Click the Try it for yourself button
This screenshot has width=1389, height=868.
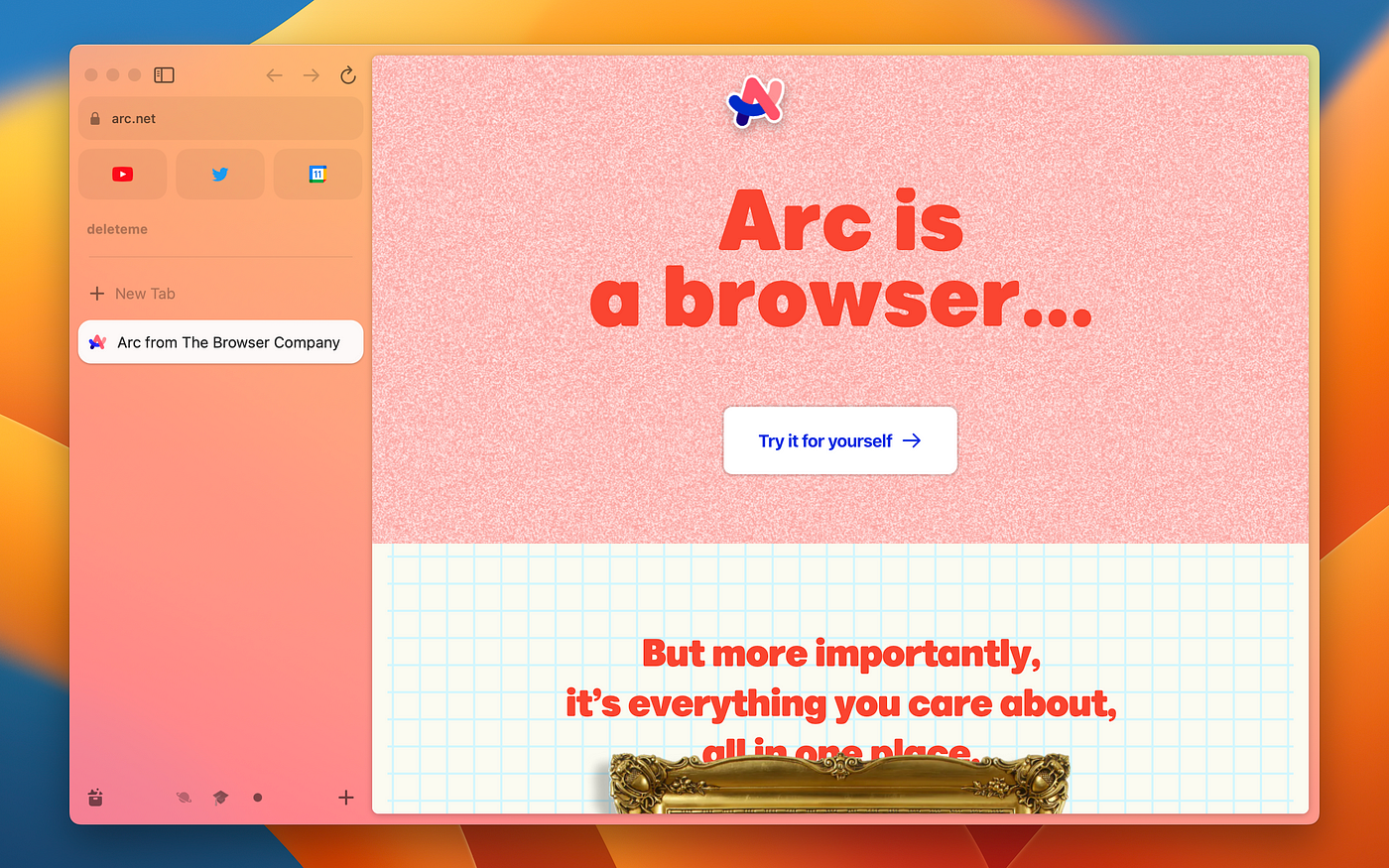click(x=840, y=440)
